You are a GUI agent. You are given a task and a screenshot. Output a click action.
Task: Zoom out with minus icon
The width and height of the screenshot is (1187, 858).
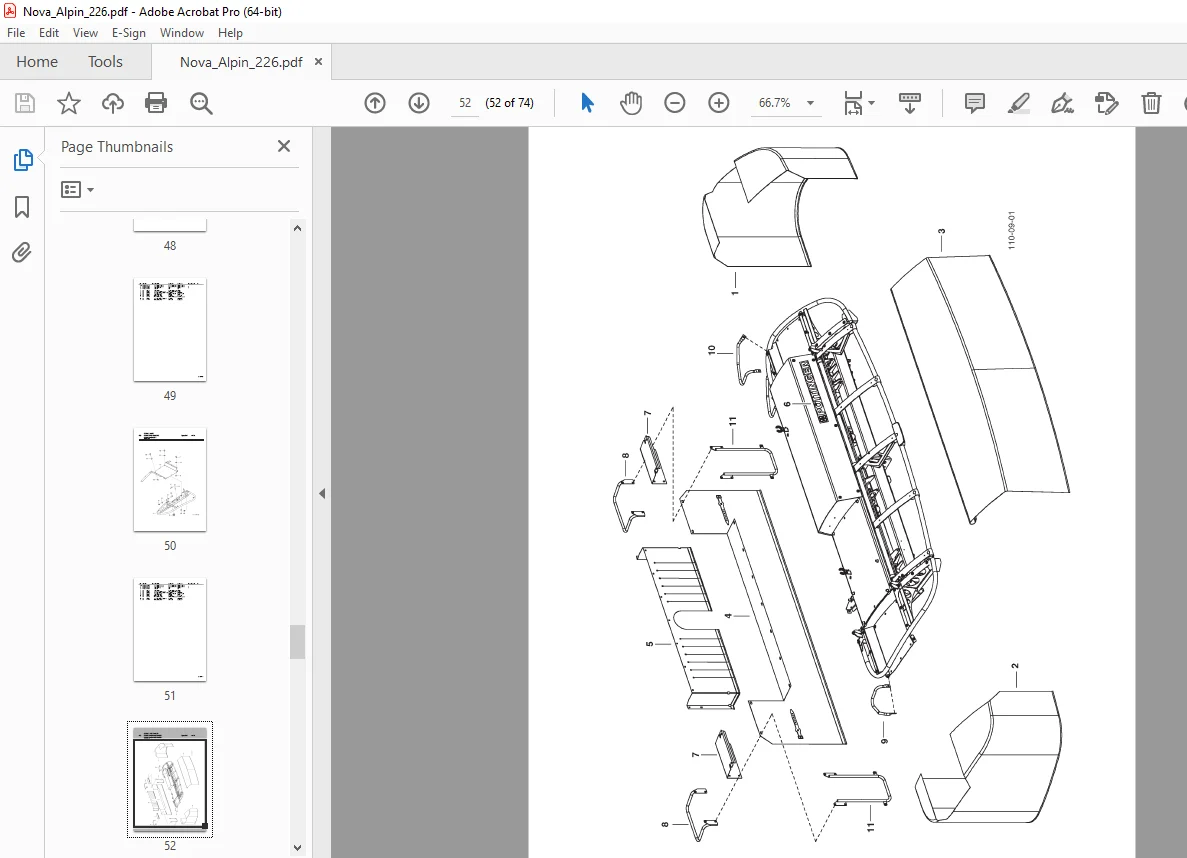coord(675,103)
